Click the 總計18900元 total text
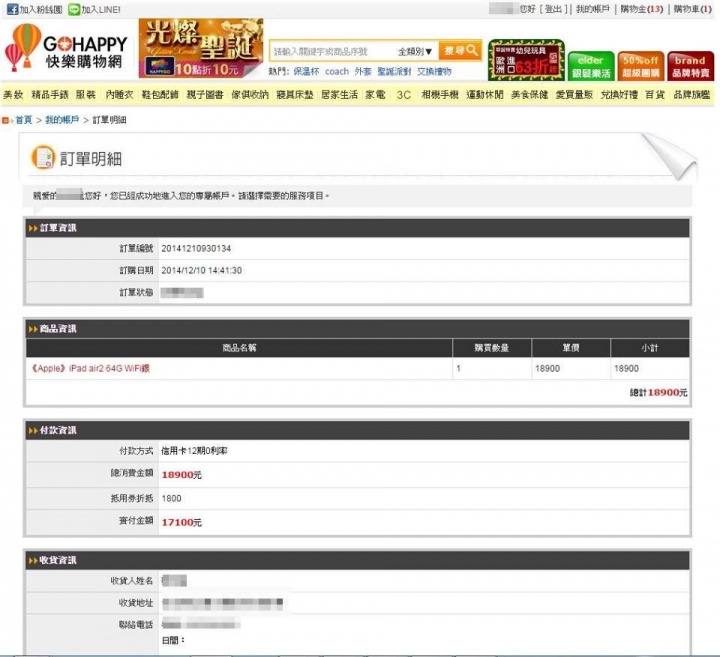Viewport: 720px width, 657px height. pyautogui.click(x=658, y=393)
